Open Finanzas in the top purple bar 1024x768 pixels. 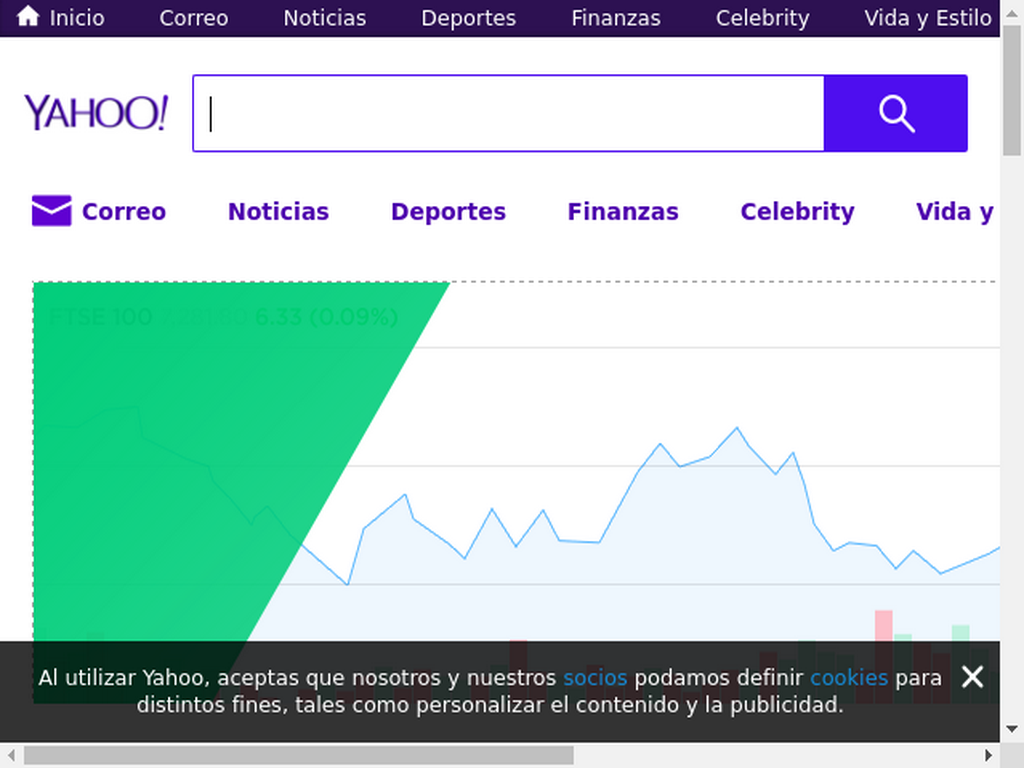[616, 18]
